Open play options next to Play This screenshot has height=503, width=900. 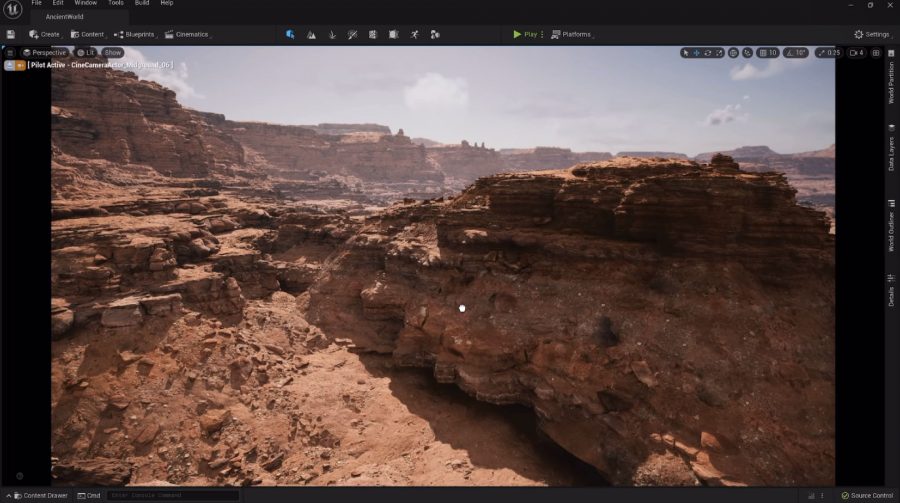point(542,34)
